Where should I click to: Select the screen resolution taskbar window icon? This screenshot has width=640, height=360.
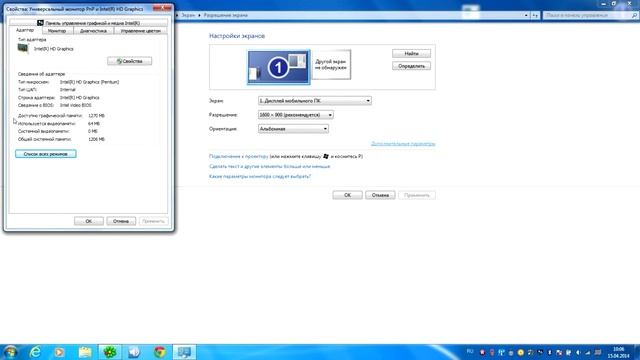point(184,352)
